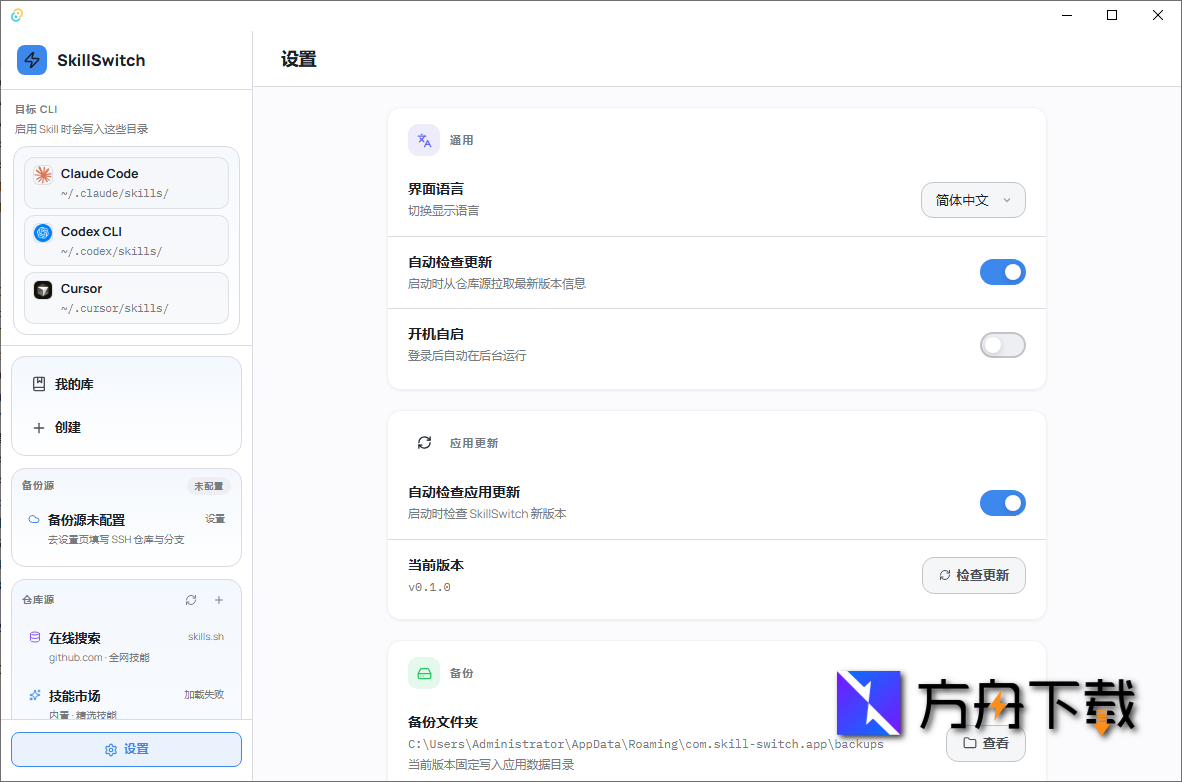This screenshot has height=782, width=1182.
Task: Disable 自动检查更新 toggle
Action: pos(1002,271)
